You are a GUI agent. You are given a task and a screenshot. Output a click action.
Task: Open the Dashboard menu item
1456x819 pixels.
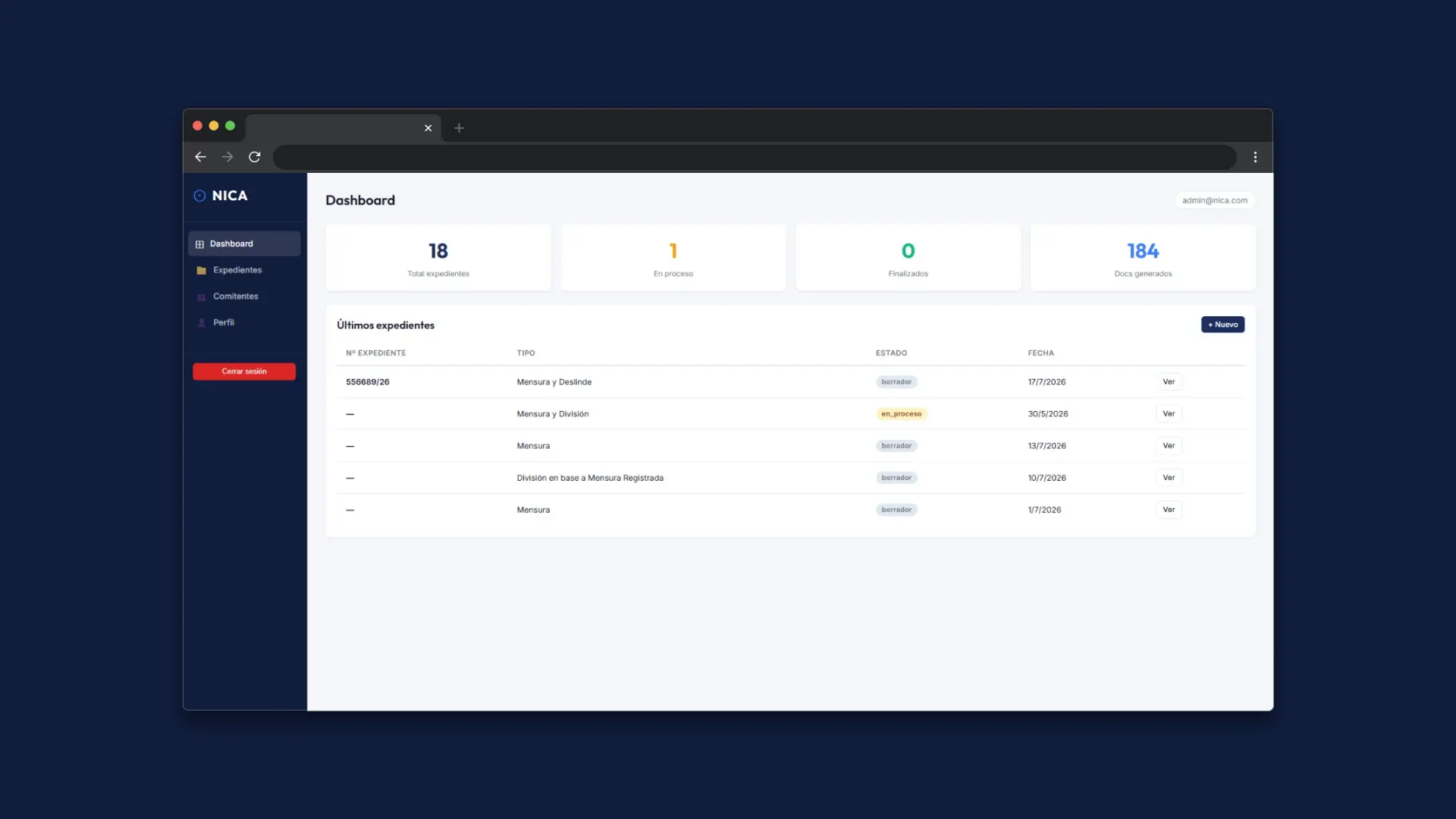click(244, 244)
